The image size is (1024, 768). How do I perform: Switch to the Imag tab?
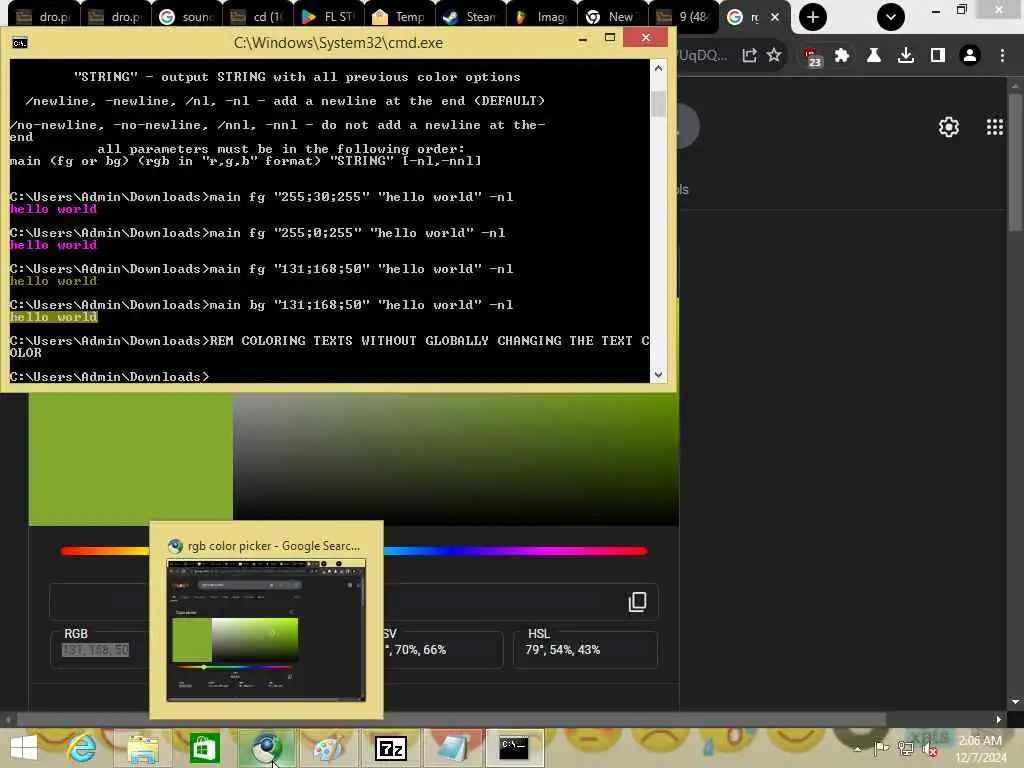pyautogui.click(x=541, y=17)
